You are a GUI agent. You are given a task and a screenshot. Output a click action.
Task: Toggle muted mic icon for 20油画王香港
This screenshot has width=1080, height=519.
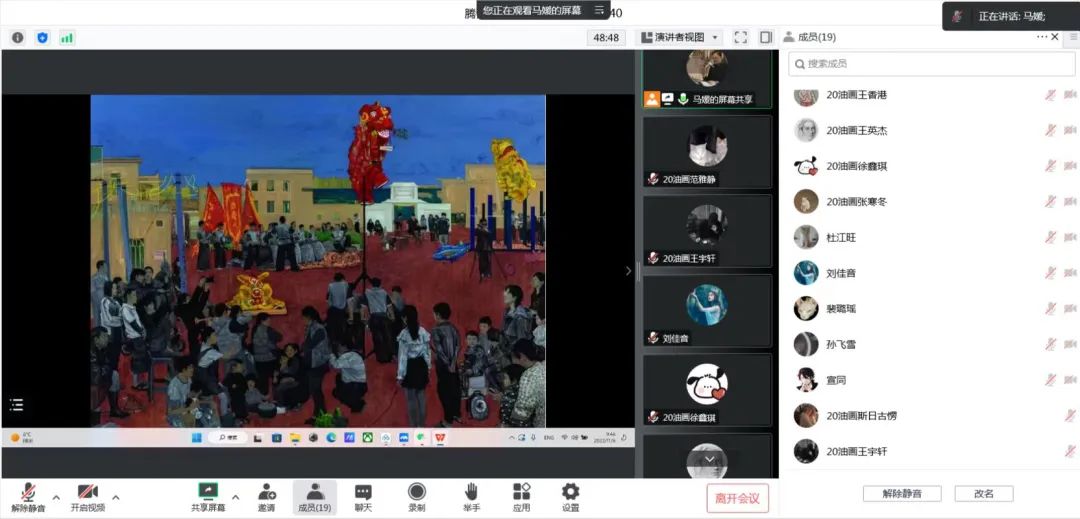(x=1050, y=95)
